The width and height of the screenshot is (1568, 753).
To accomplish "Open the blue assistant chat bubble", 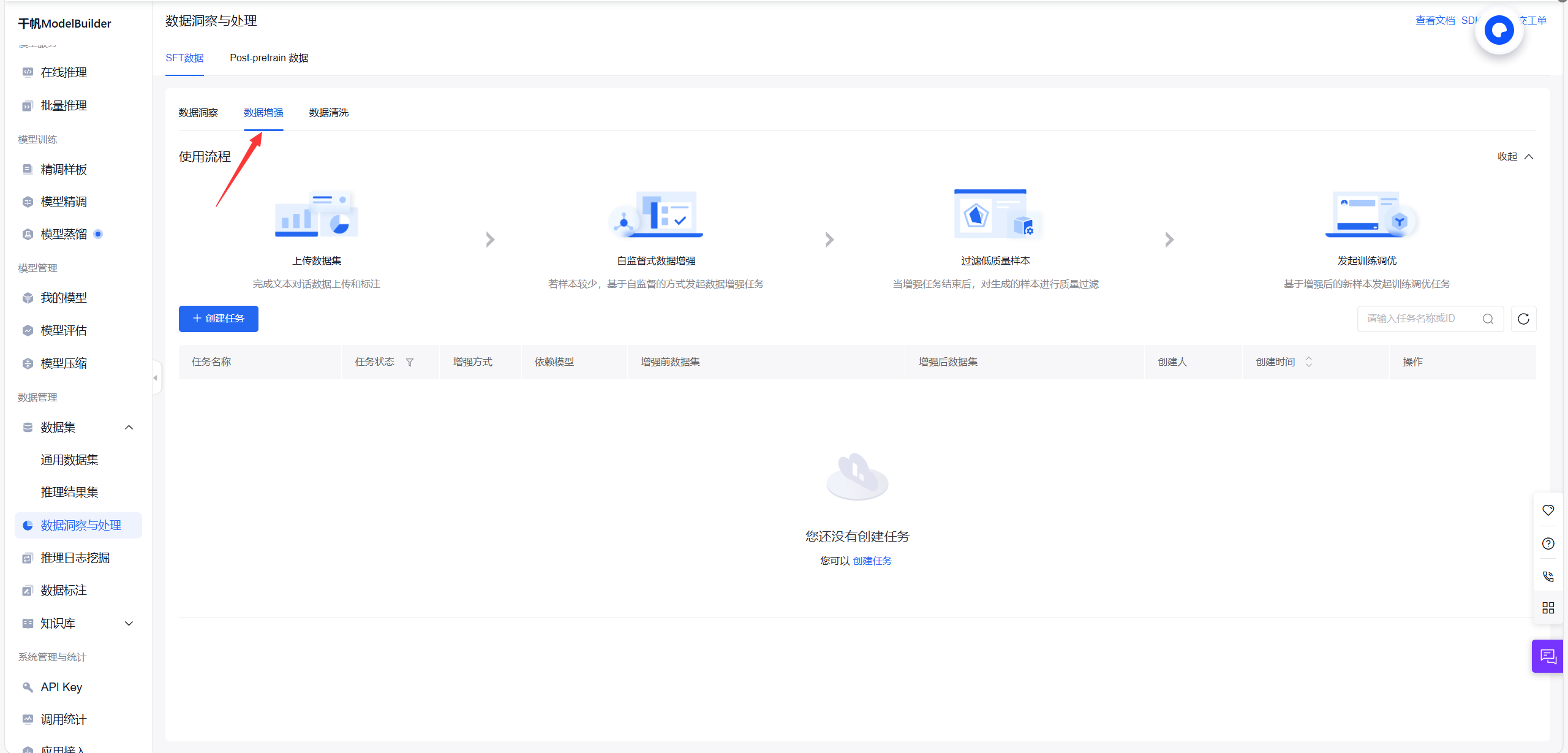I will point(1499,30).
